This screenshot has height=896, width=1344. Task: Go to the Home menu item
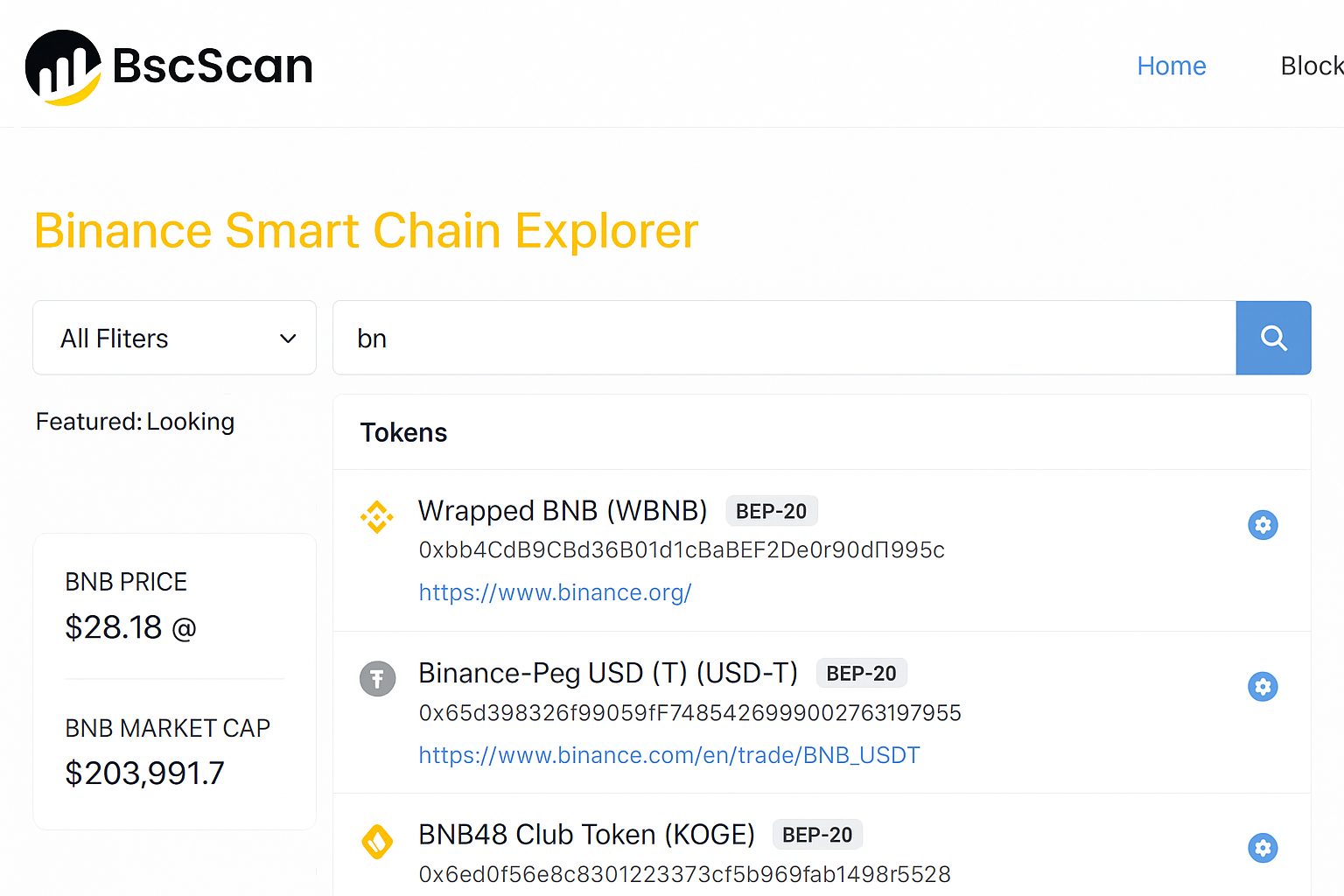1171,66
